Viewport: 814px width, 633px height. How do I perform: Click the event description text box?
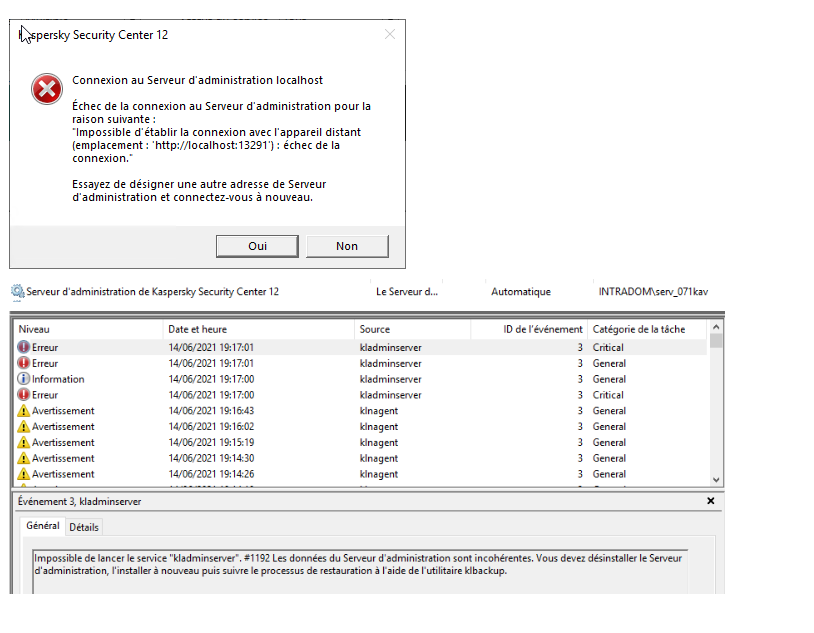360,571
